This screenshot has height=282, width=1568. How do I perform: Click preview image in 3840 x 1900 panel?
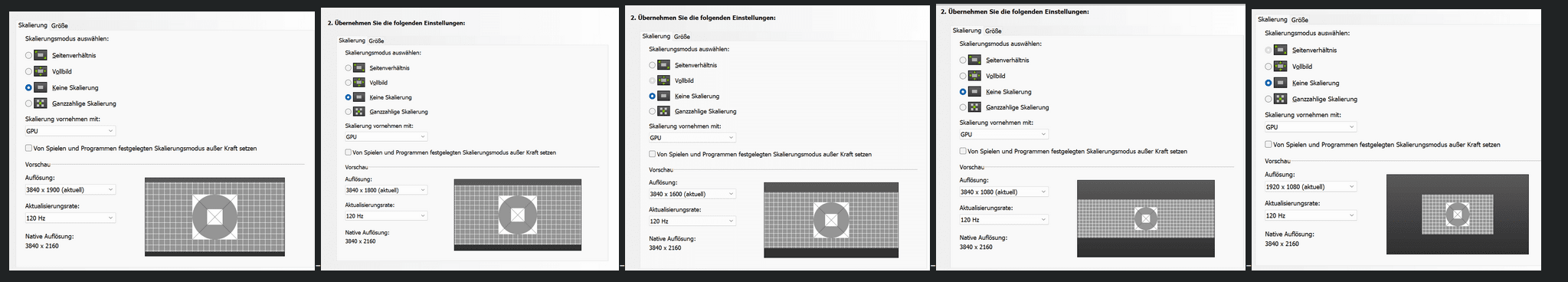tap(214, 217)
